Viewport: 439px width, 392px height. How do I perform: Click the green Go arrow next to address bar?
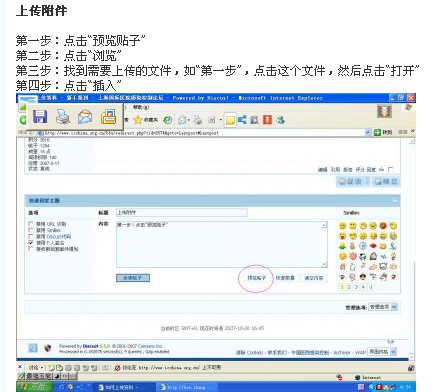pos(377,132)
